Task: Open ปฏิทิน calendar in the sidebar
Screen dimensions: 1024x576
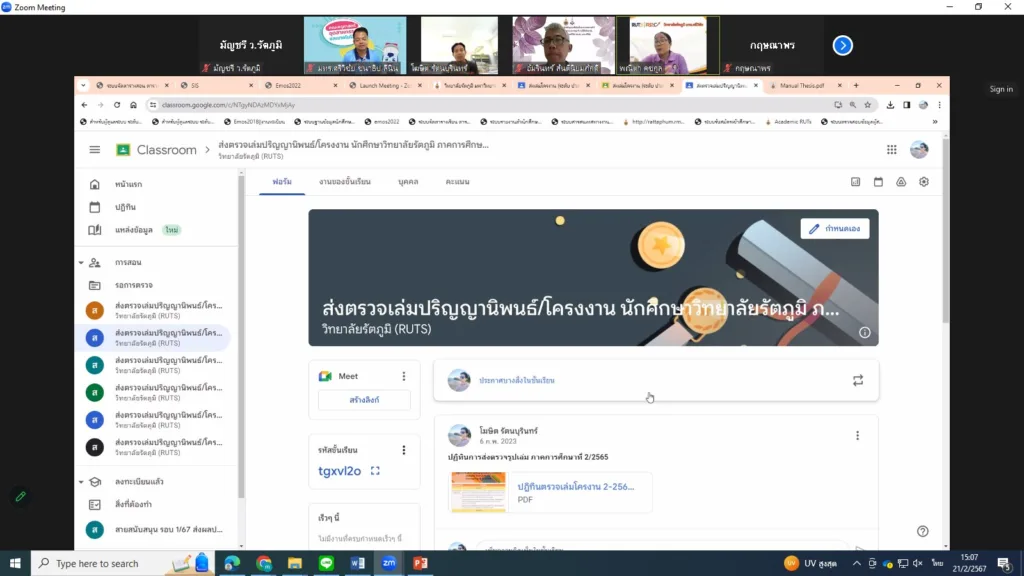Action: coord(125,207)
